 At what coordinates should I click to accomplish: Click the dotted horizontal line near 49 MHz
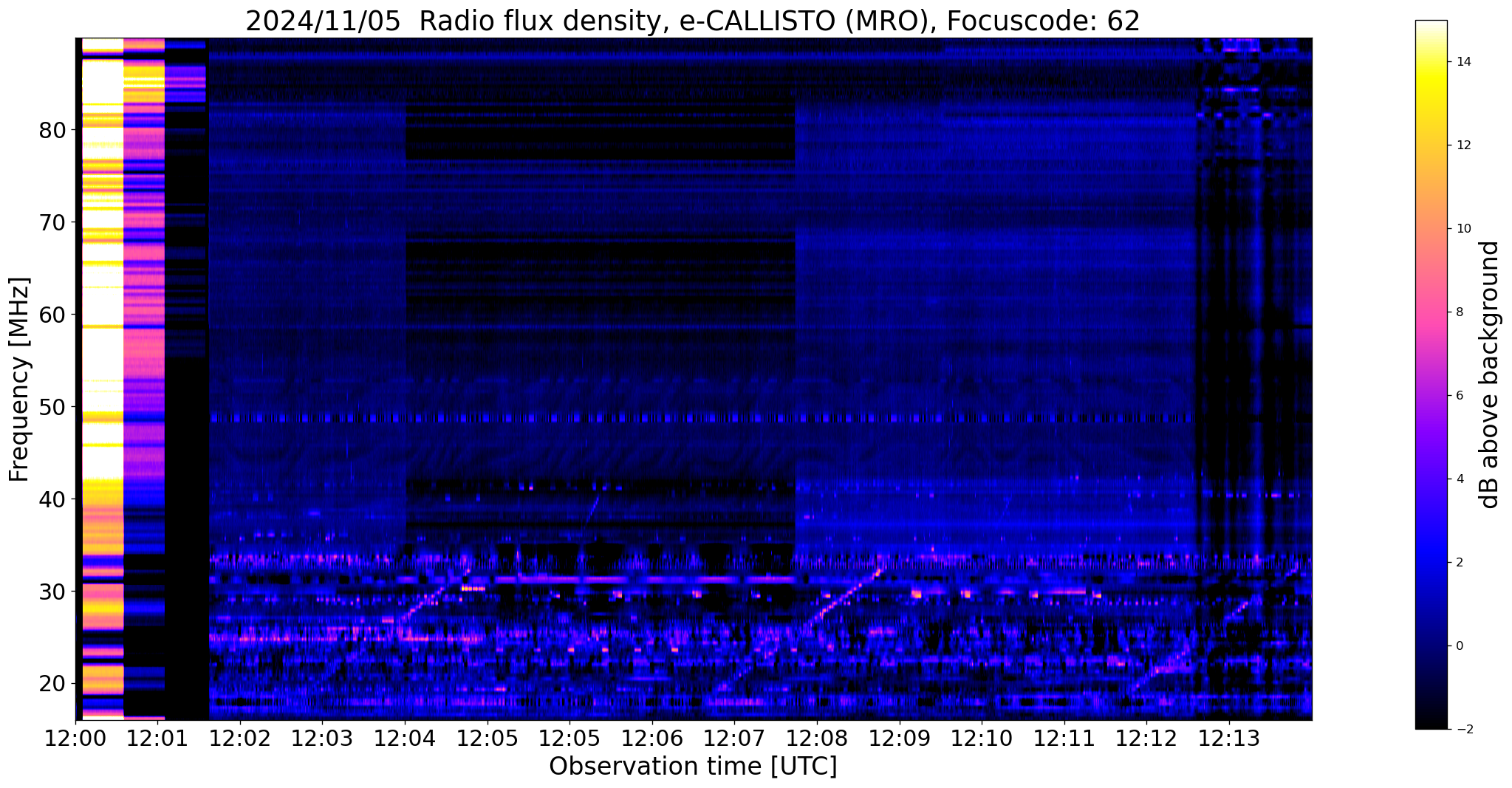tap(665, 418)
